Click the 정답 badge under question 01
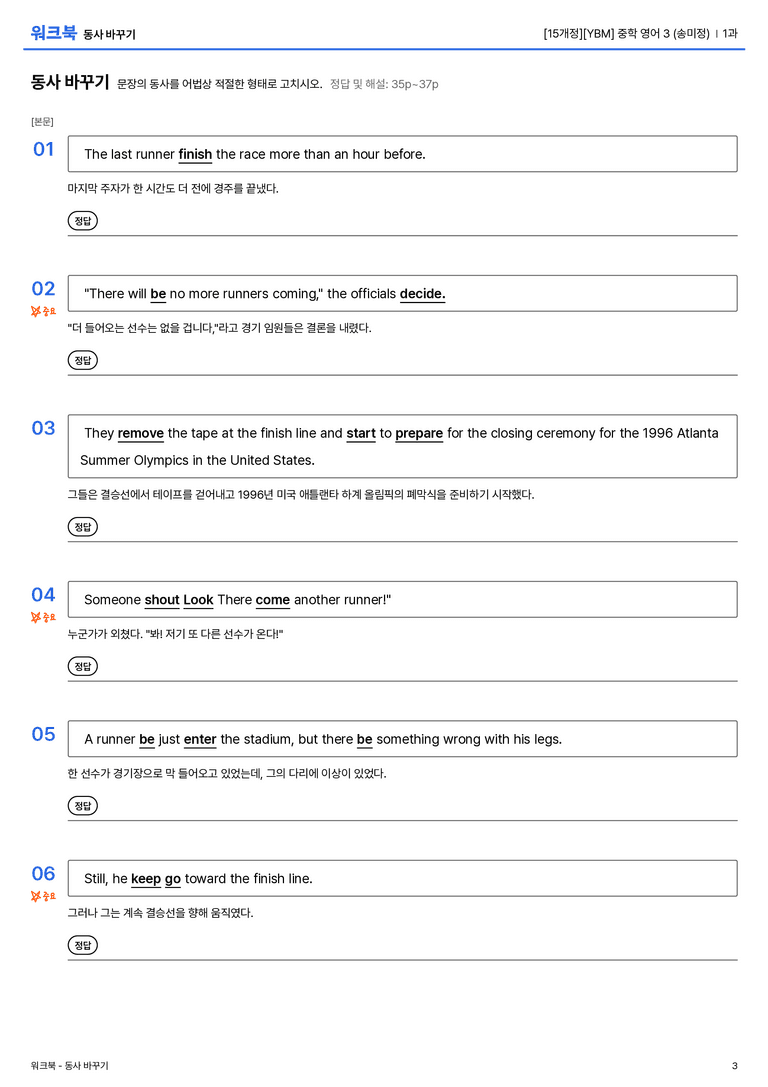This screenshot has width=768, height=1087. [82, 220]
